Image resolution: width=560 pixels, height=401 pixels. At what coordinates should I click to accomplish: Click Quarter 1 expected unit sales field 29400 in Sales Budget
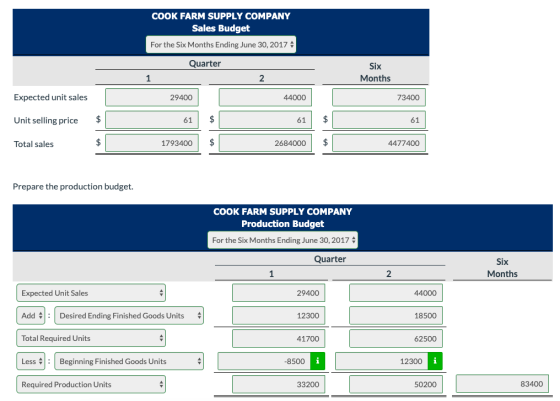tap(152, 97)
